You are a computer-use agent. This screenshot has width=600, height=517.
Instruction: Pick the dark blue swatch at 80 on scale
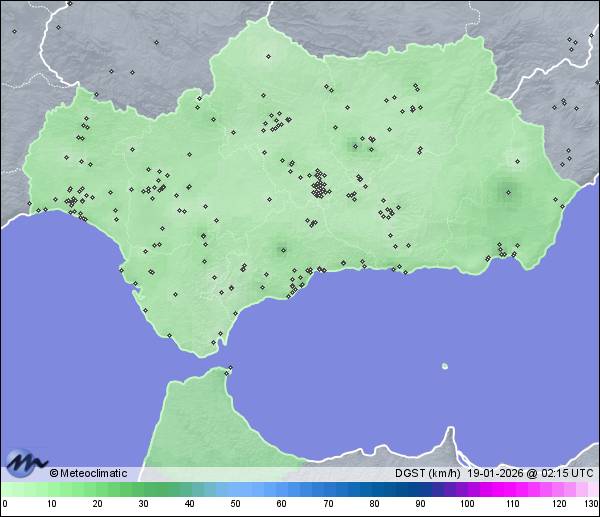374,489
